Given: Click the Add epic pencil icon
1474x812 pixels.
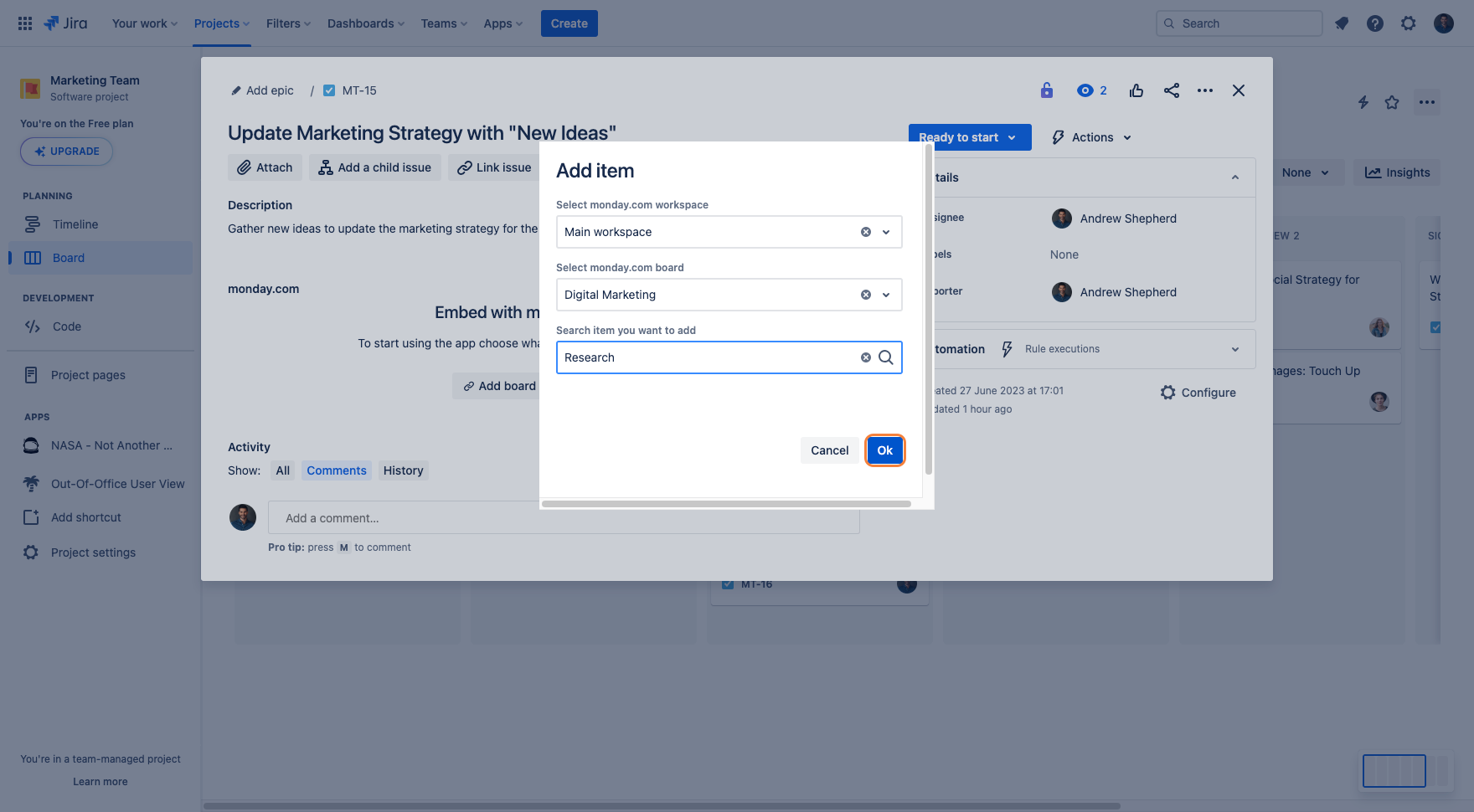Looking at the screenshot, I should click(236, 90).
